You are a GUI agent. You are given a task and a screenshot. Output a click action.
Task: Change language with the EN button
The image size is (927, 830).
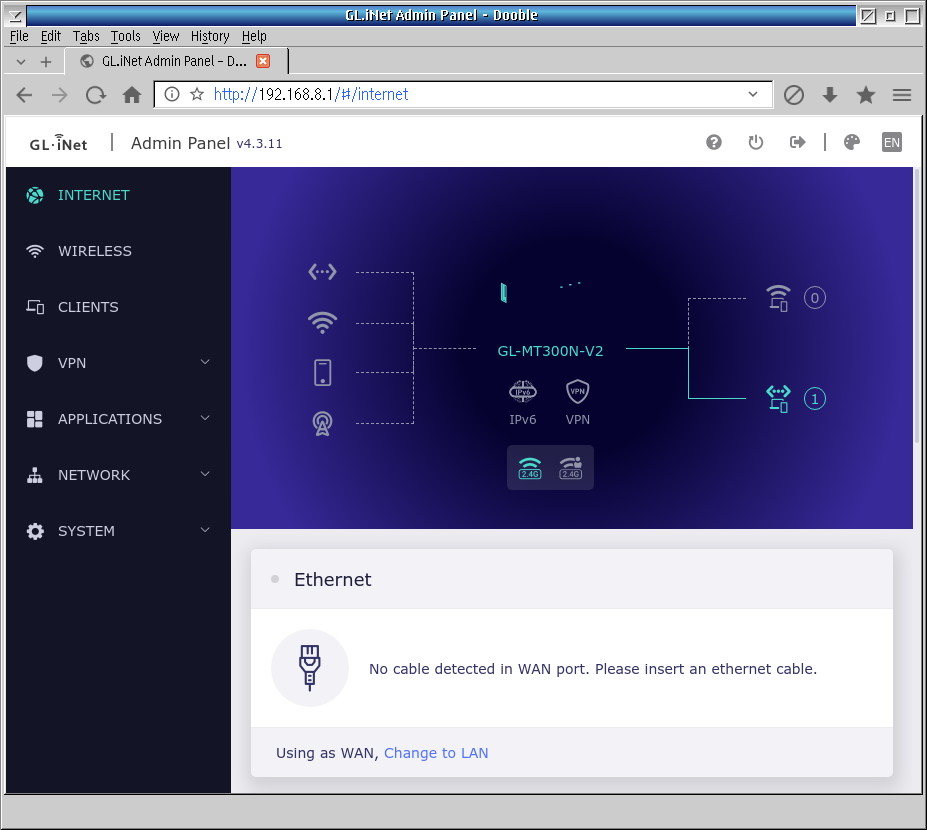(x=892, y=142)
